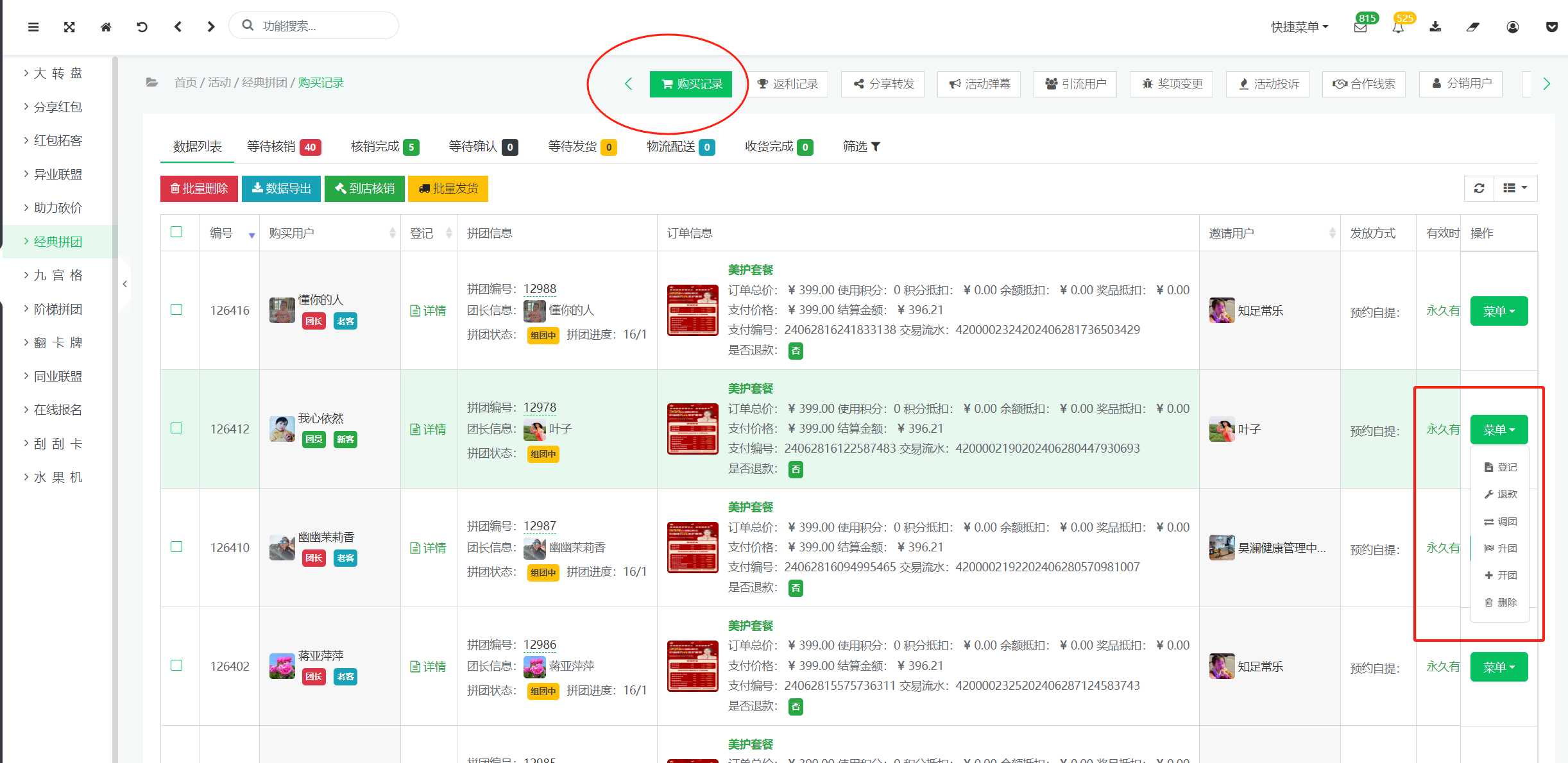Screen dimensions: 1568x763
Task: Open 拼团编号 12988 link
Action: pyautogui.click(x=540, y=289)
